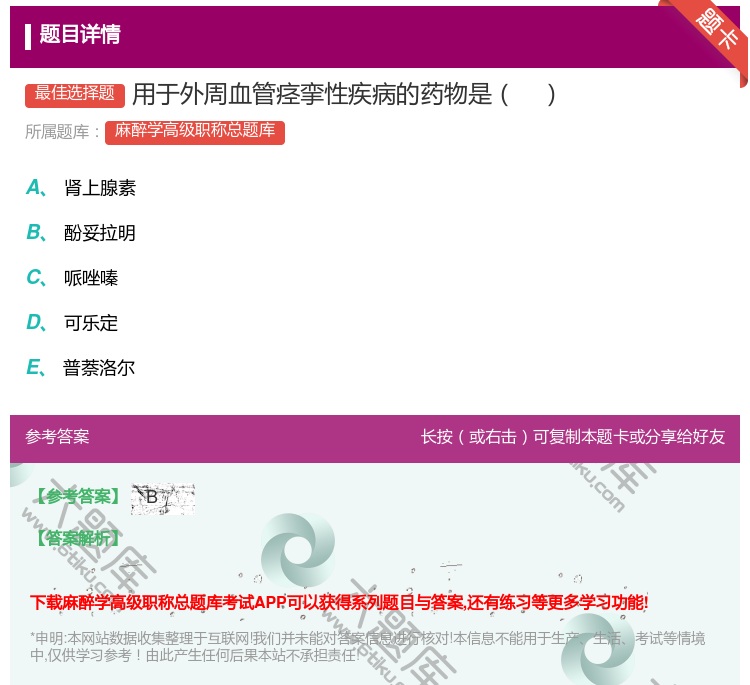Click the 【参考答案】 label
750x685 pixels.
(79, 497)
